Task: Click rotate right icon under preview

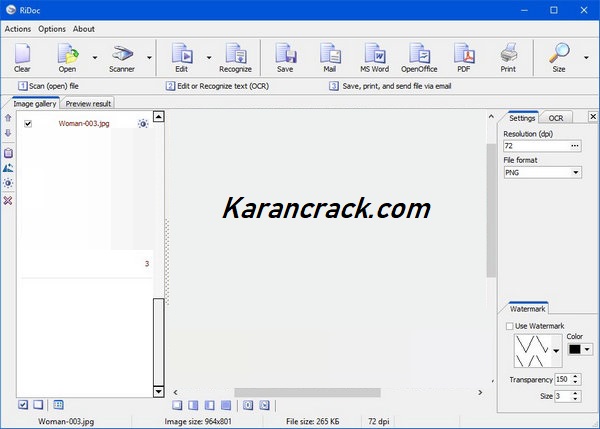Action: [264, 405]
